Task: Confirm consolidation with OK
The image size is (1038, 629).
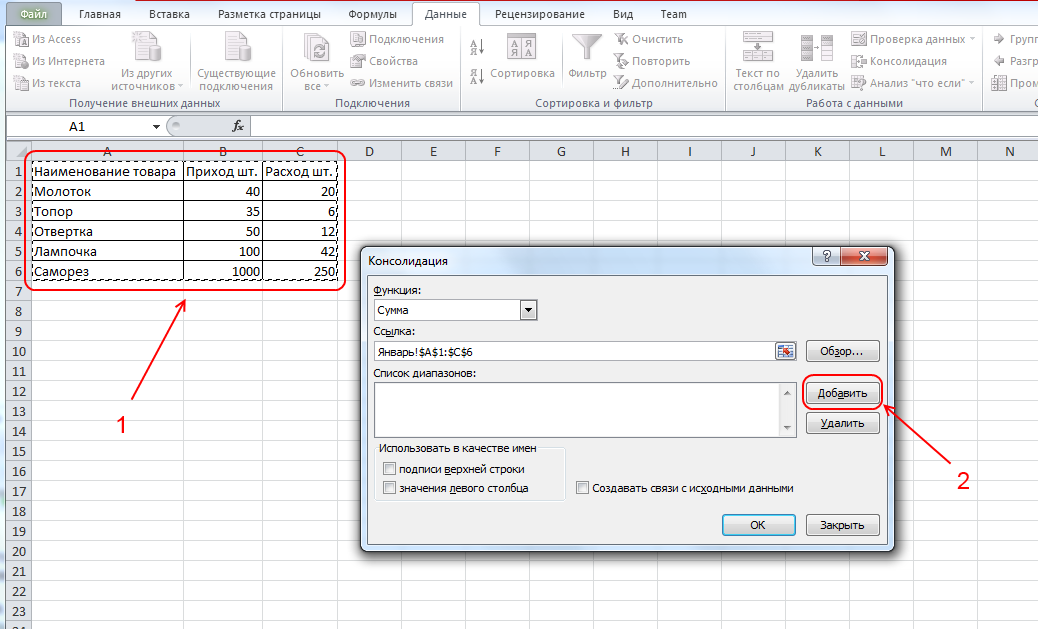Action: point(758,525)
